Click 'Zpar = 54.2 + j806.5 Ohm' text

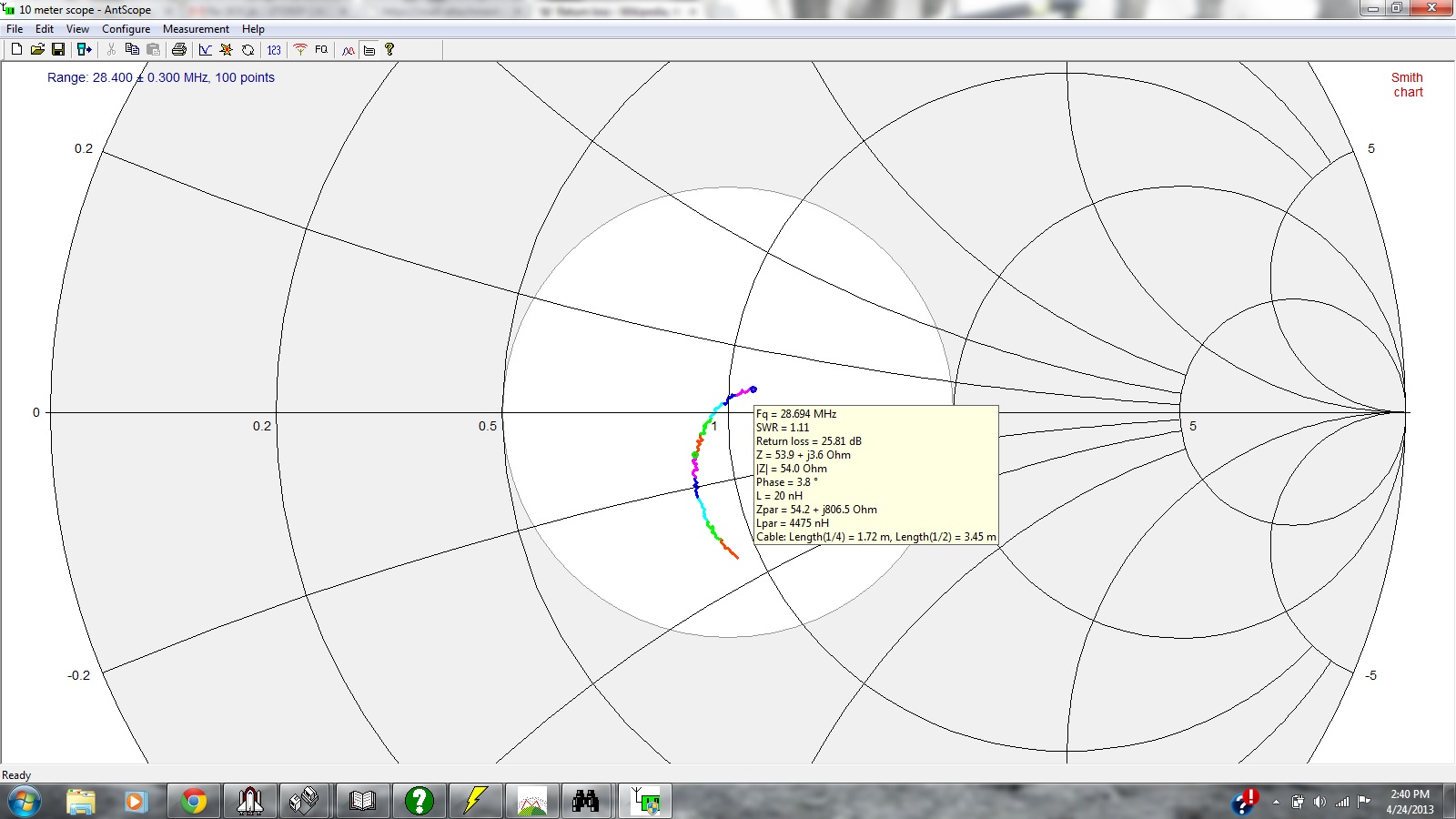(816, 510)
